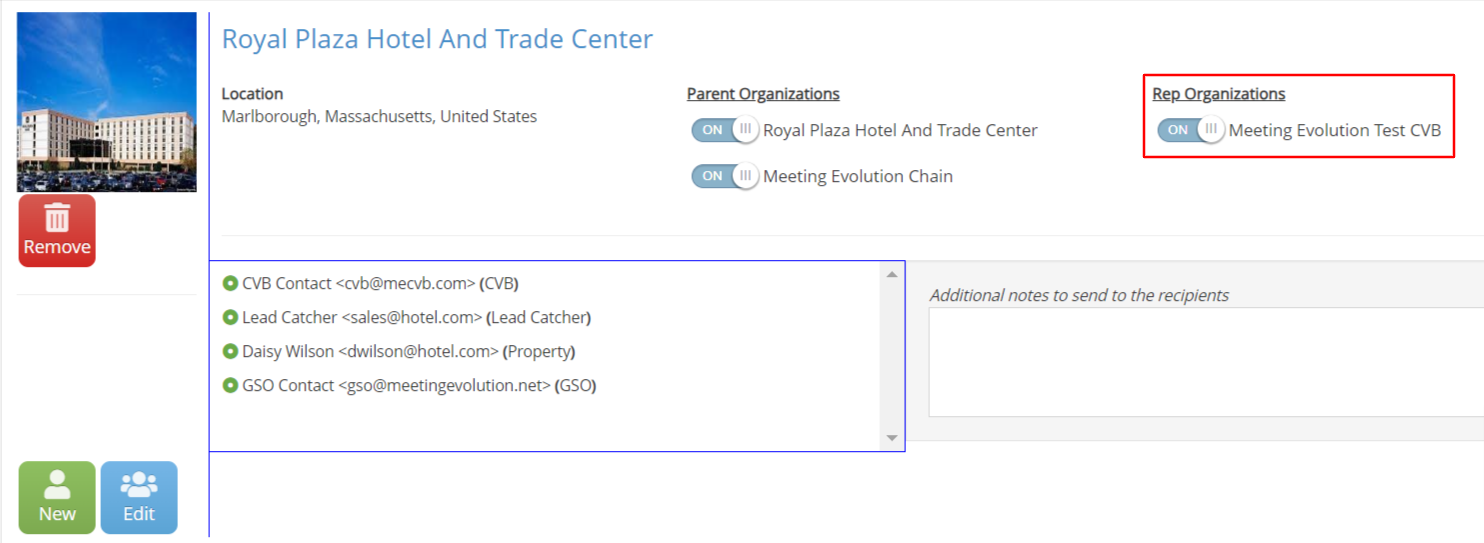The image size is (1484, 543).
Task: Click the red Remove trash button
Action: (57, 231)
